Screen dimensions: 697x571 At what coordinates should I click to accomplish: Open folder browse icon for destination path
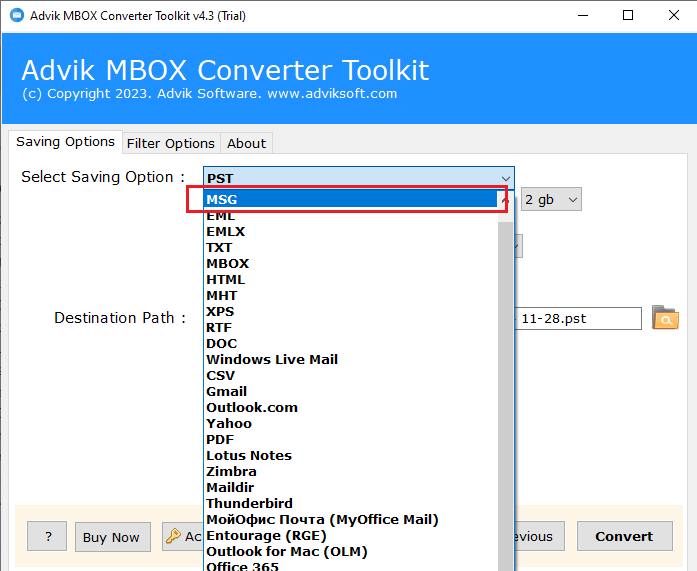point(665,318)
